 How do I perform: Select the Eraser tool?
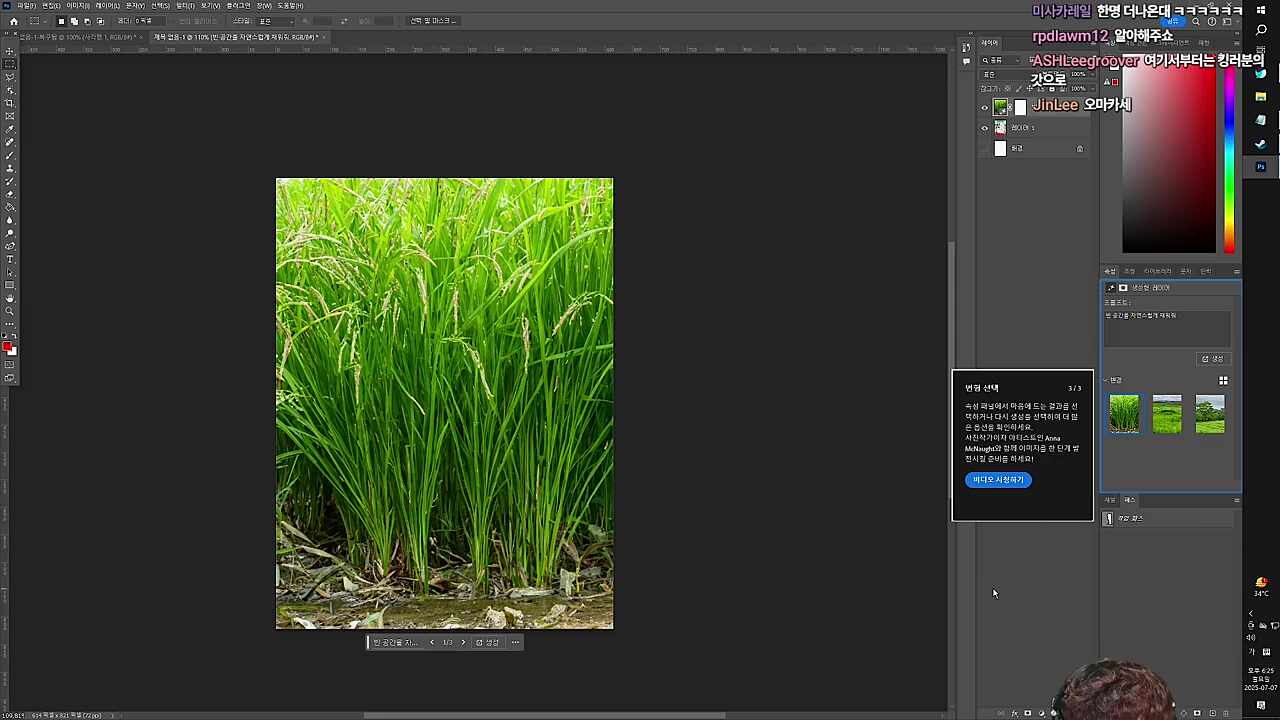(x=10, y=194)
